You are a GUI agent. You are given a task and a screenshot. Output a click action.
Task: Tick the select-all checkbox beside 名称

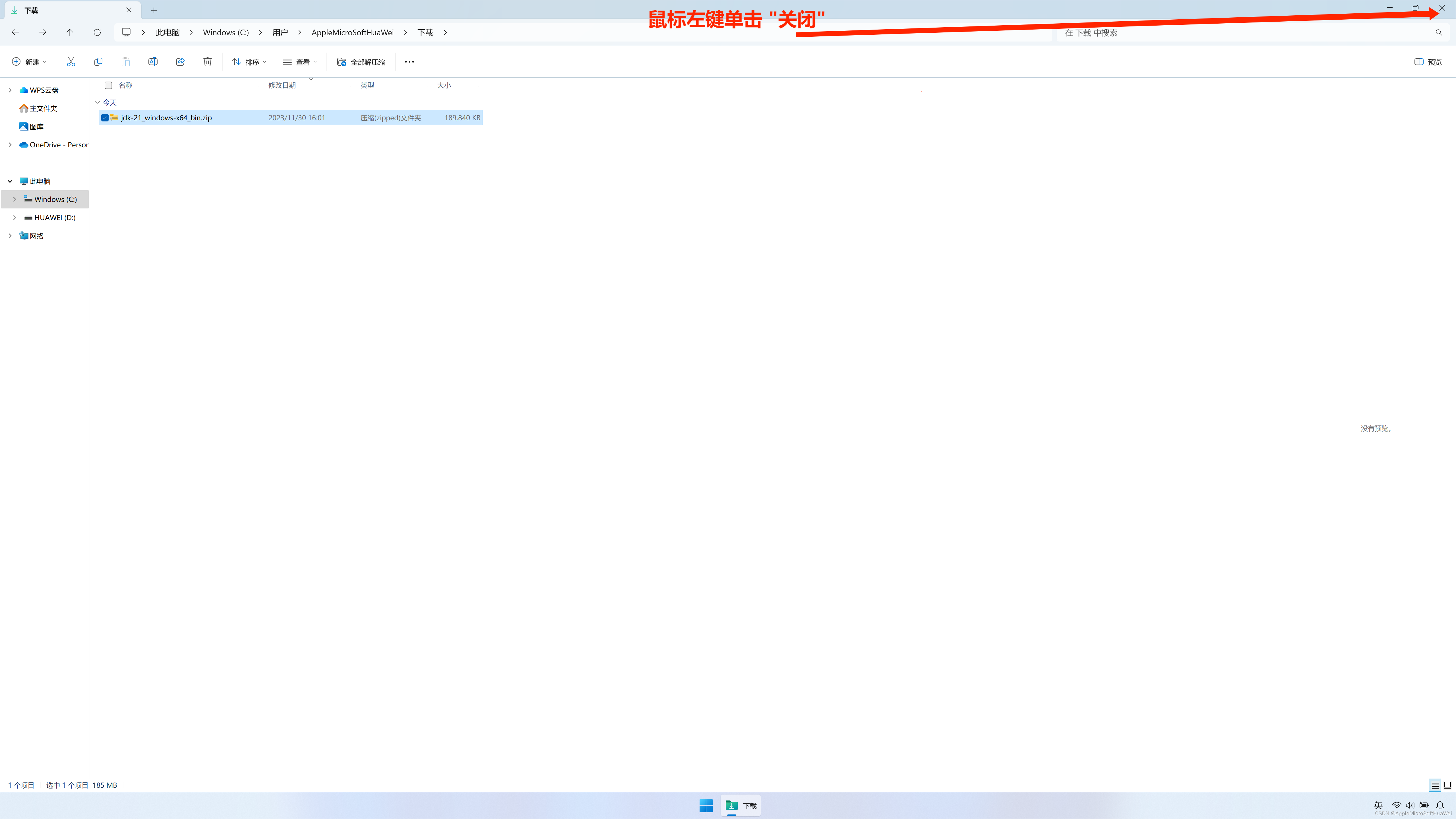point(109,85)
